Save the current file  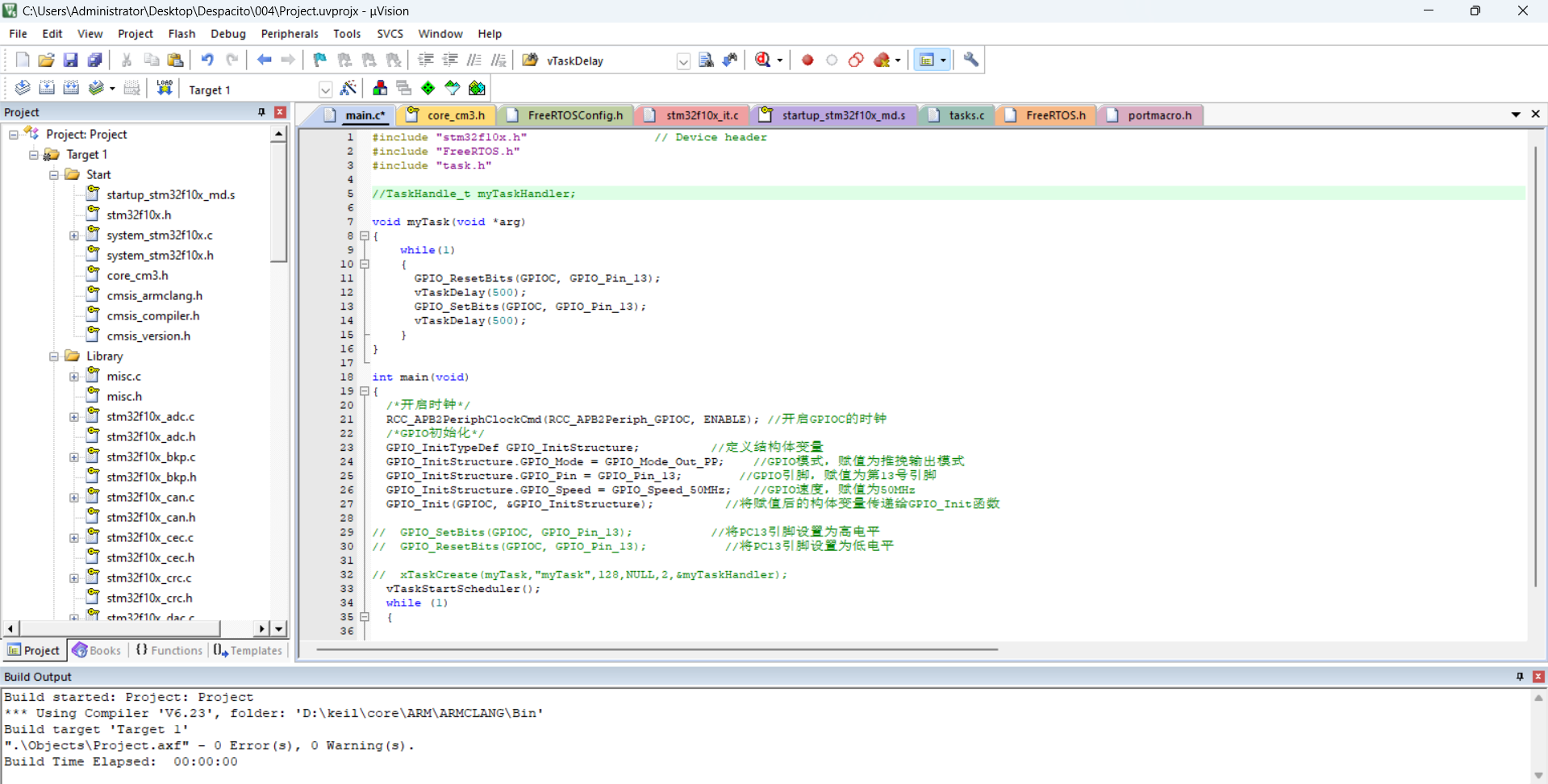(70, 60)
